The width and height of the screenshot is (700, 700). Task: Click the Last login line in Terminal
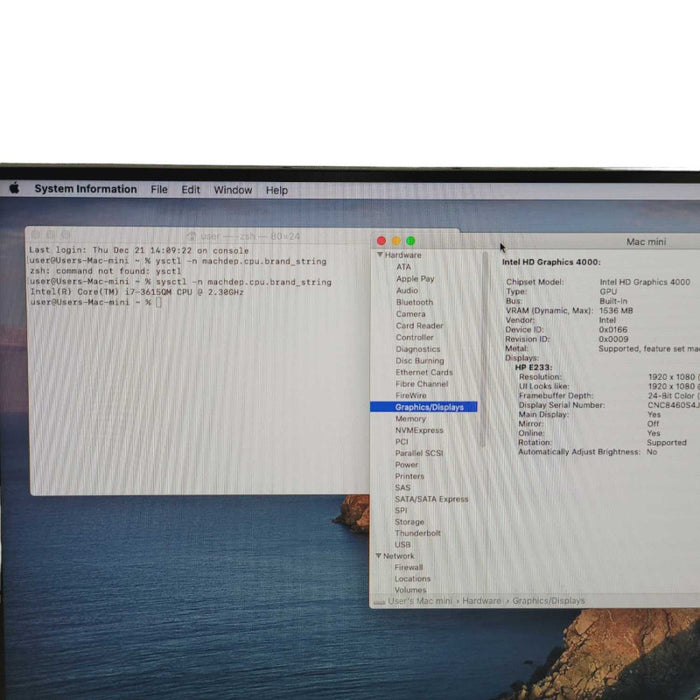click(x=139, y=250)
